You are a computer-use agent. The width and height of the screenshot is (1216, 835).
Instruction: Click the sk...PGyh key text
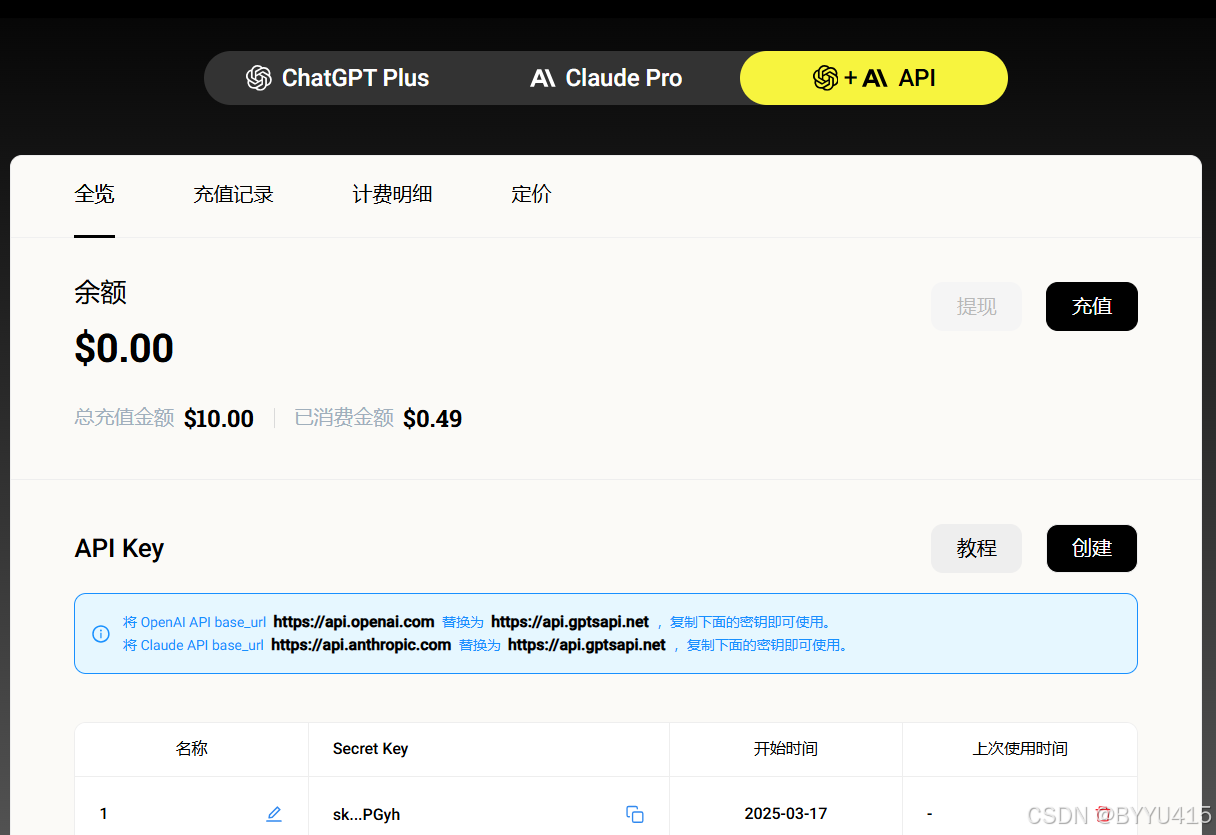[367, 814]
